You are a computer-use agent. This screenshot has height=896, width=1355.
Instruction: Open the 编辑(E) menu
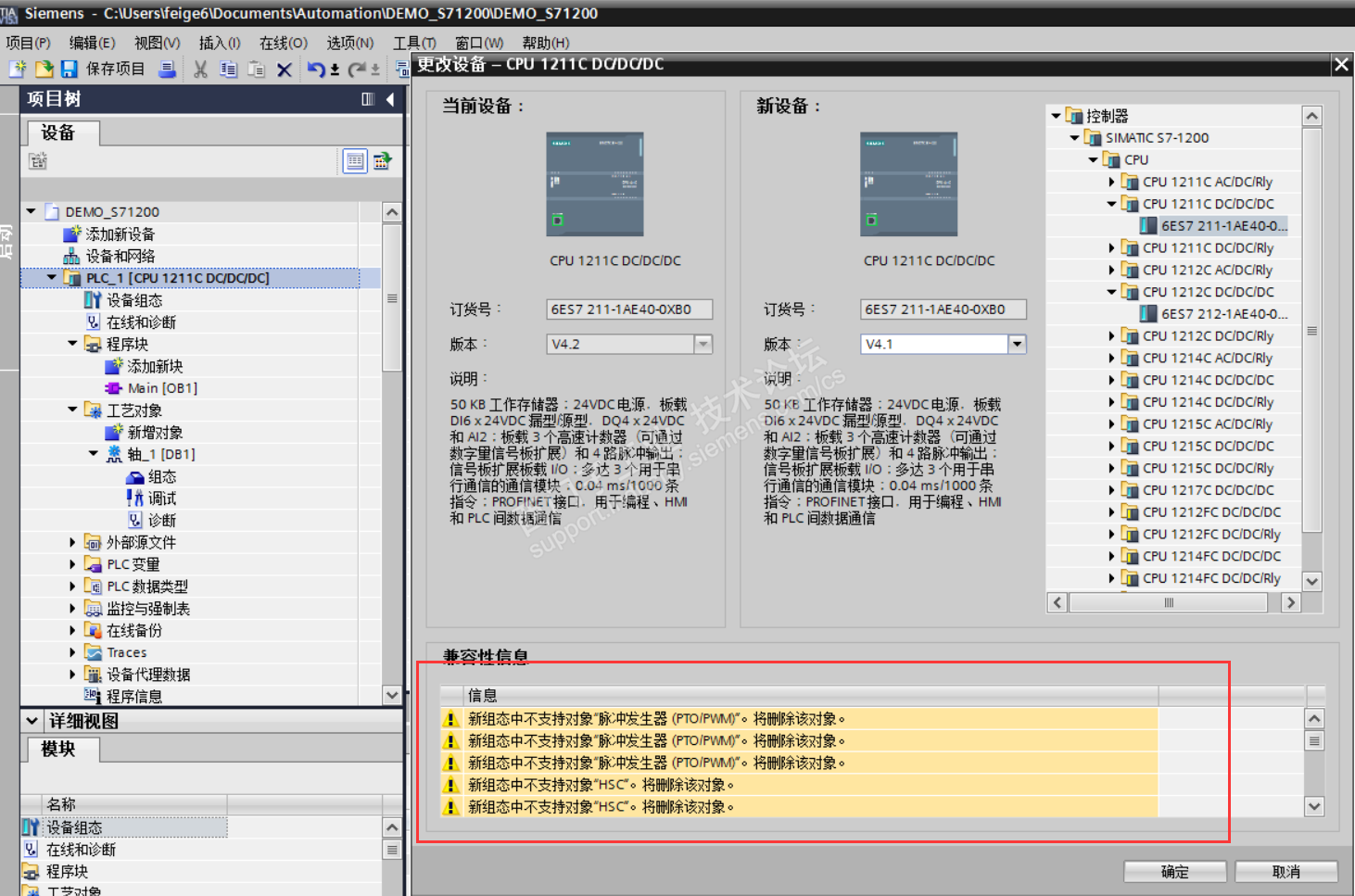[93, 43]
